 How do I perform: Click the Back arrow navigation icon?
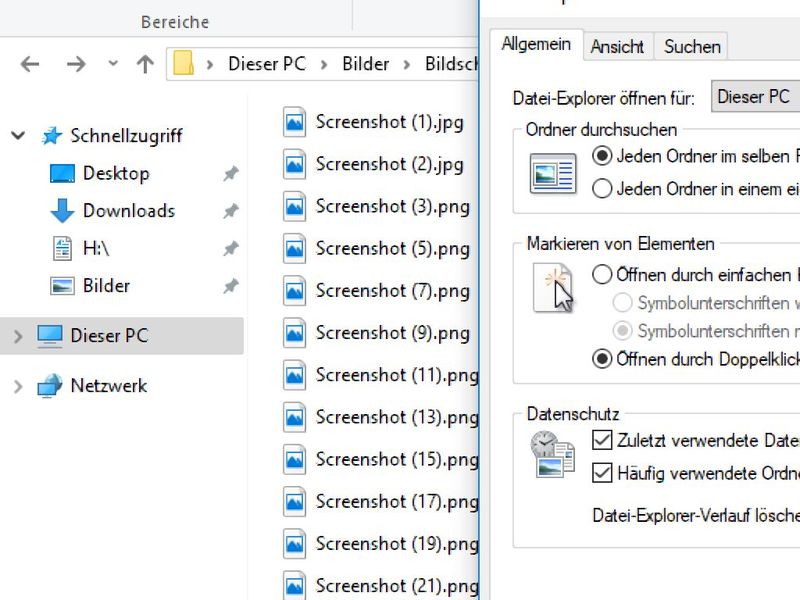click(x=30, y=64)
